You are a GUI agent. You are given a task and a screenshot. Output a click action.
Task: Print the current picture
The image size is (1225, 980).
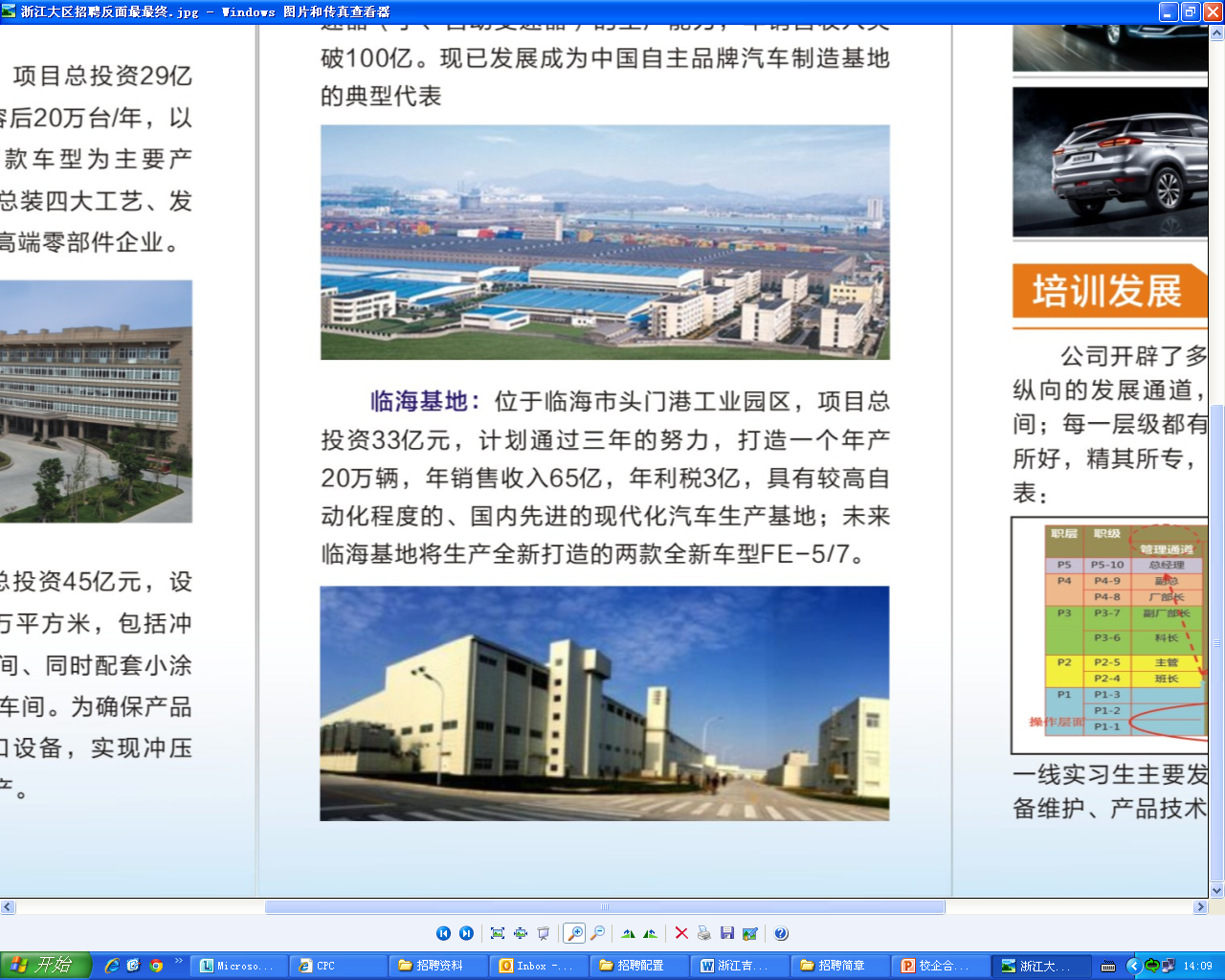pos(704,933)
